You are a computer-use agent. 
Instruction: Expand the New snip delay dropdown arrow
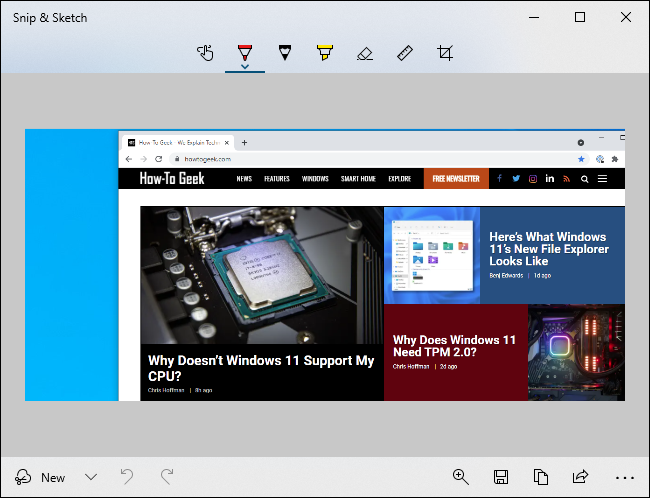click(91, 477)
